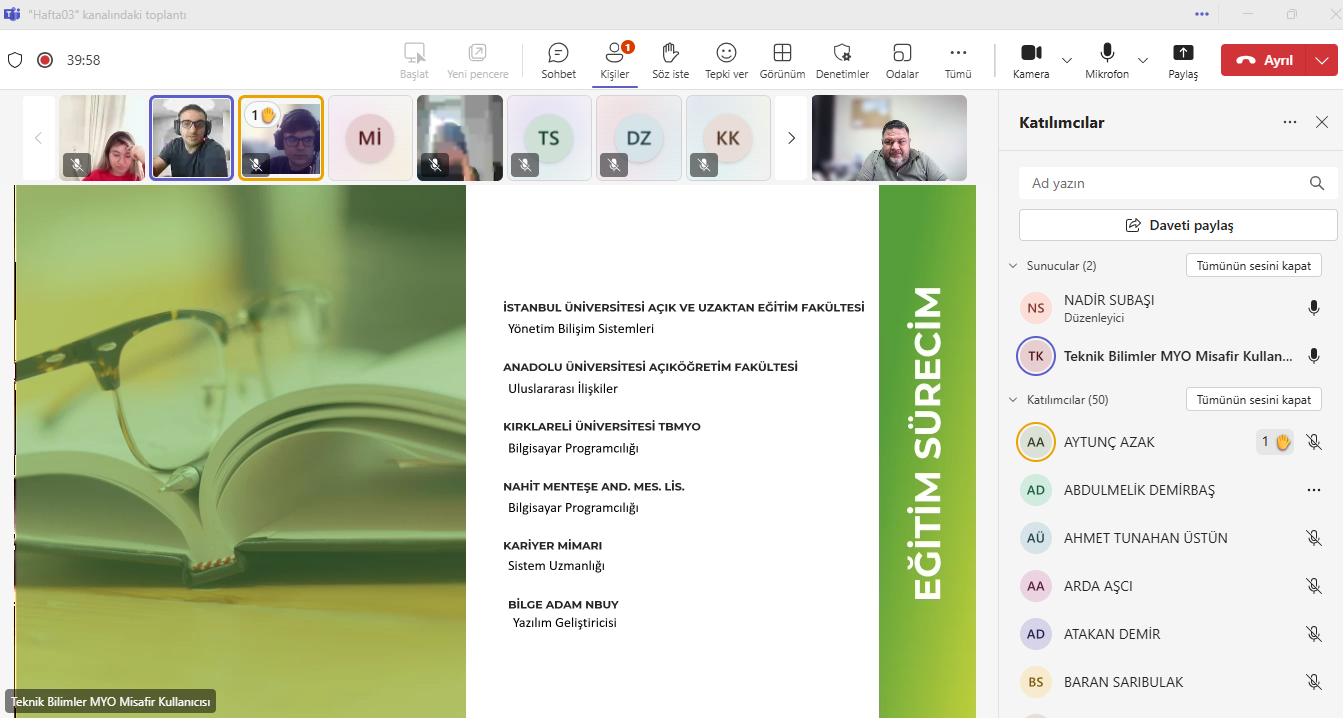Click Paylaş to share screen

[1183, 60]
